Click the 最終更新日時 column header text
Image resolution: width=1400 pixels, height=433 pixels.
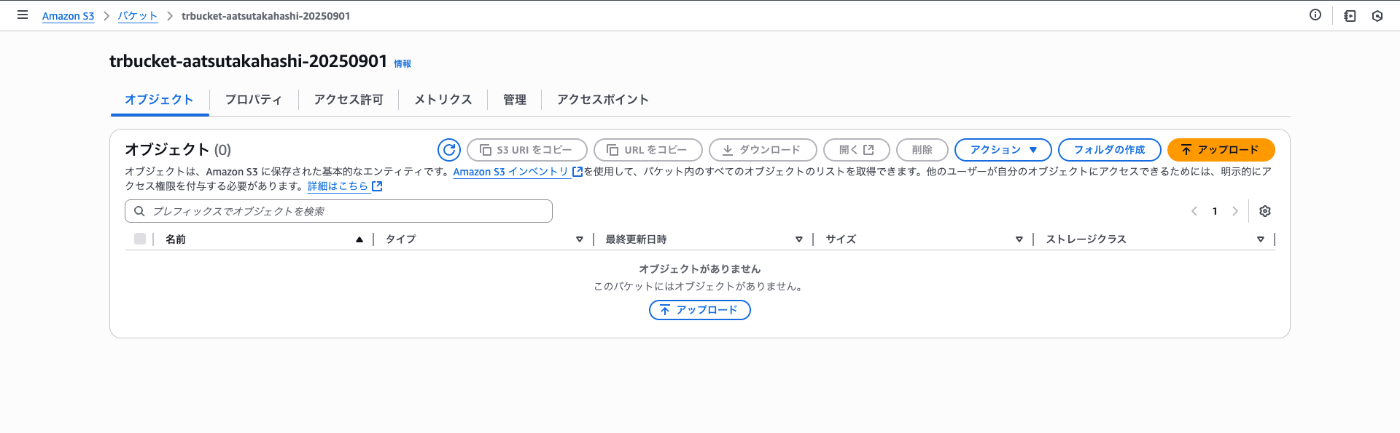pos(636,240)
